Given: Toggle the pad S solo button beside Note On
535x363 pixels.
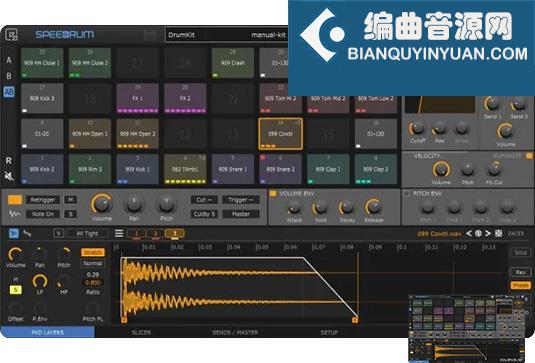Looking at the screenshot, I should pyautogui.click(x=71, y=214).
